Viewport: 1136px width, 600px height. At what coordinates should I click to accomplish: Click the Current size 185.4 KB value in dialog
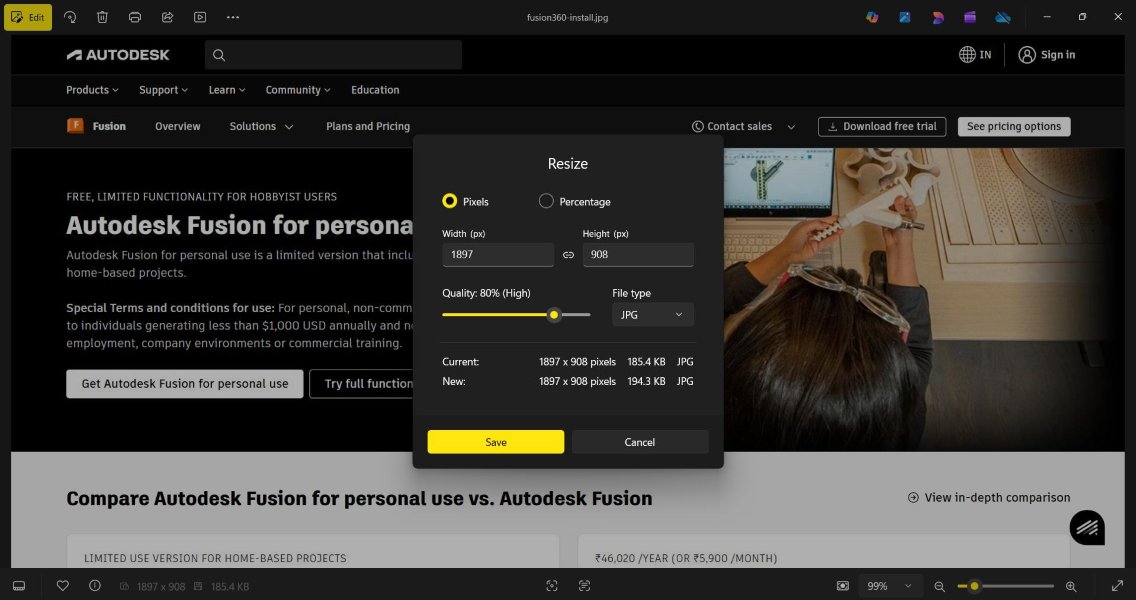[x=646, y=362]
